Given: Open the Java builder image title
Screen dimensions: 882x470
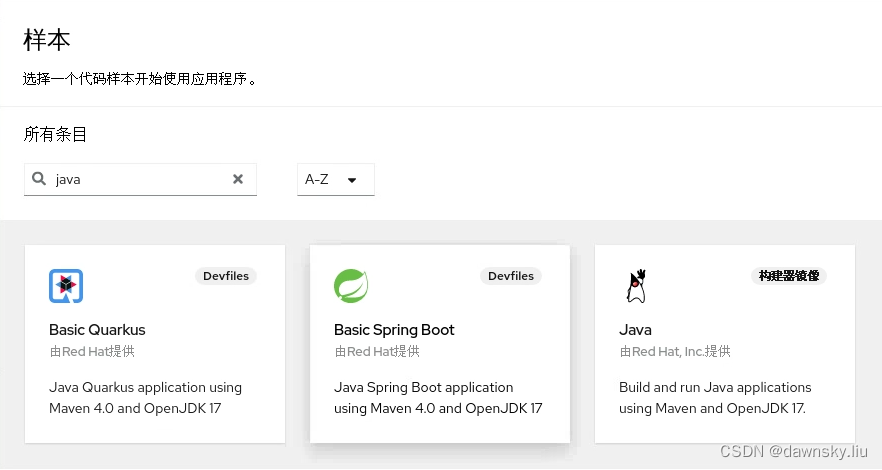Looking at the screenshot, I should coord(635,329).
